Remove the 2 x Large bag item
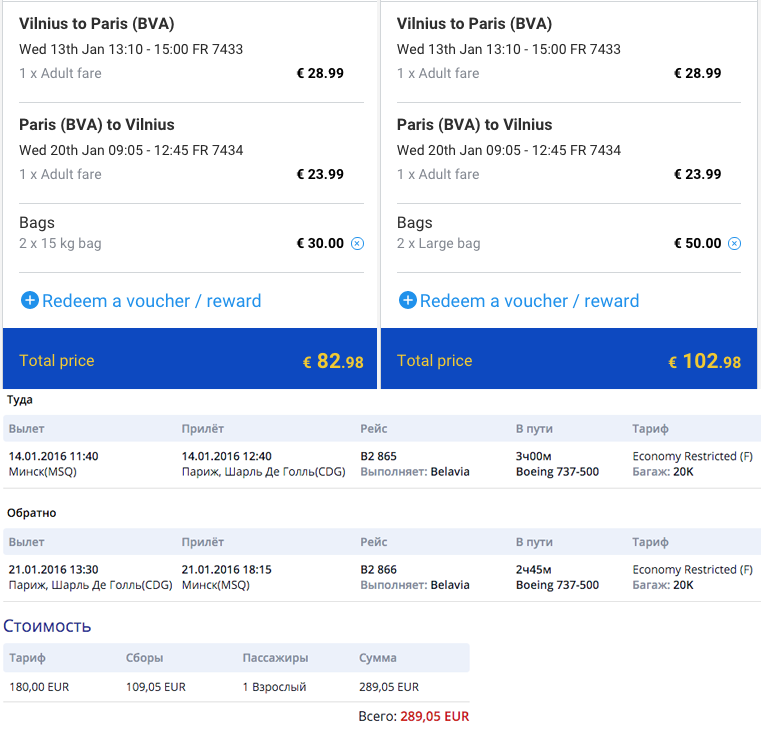Viewport: 761px width, 729px height. coord(735,243)
